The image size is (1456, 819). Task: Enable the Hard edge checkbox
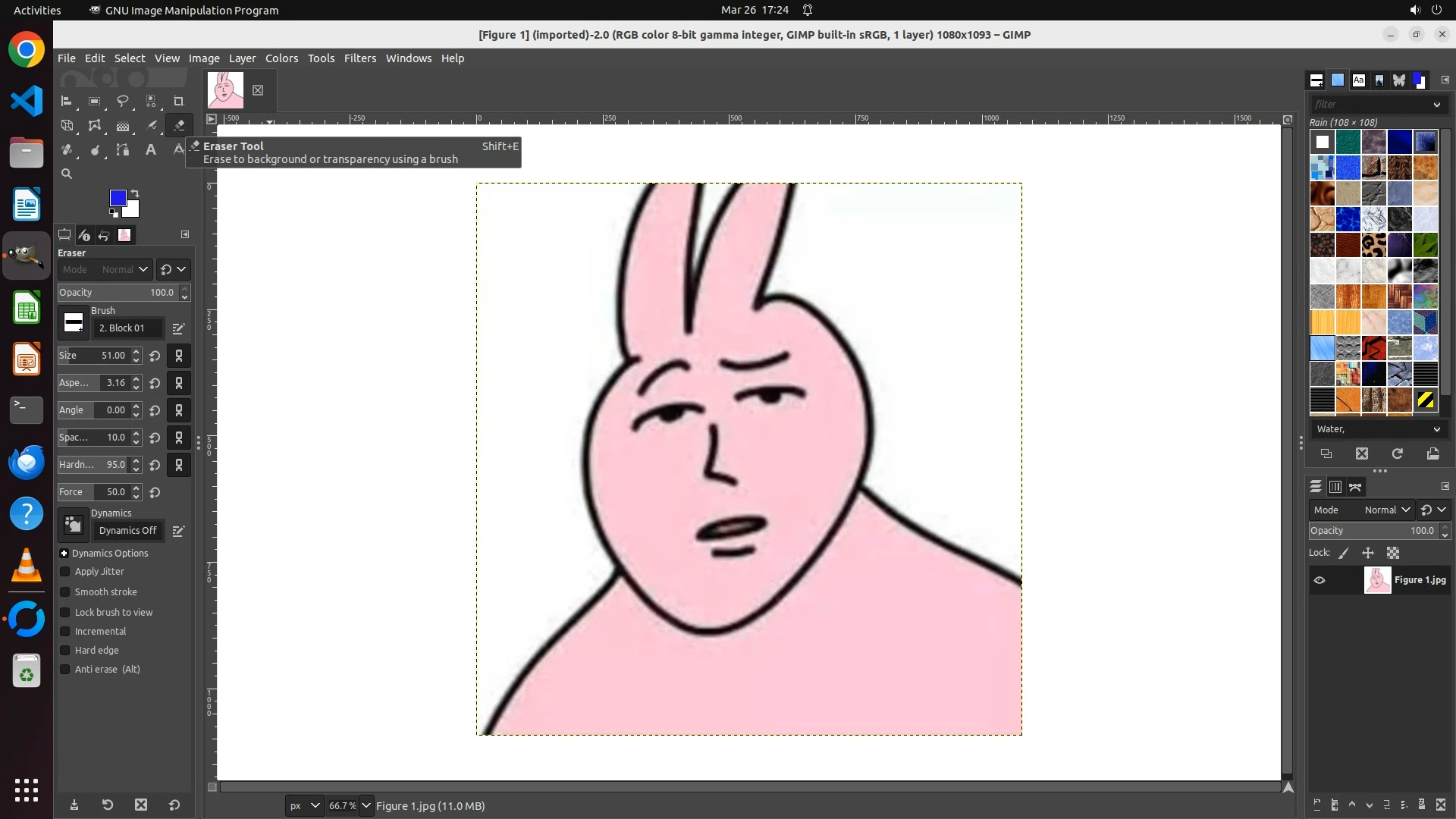[65, 651]
